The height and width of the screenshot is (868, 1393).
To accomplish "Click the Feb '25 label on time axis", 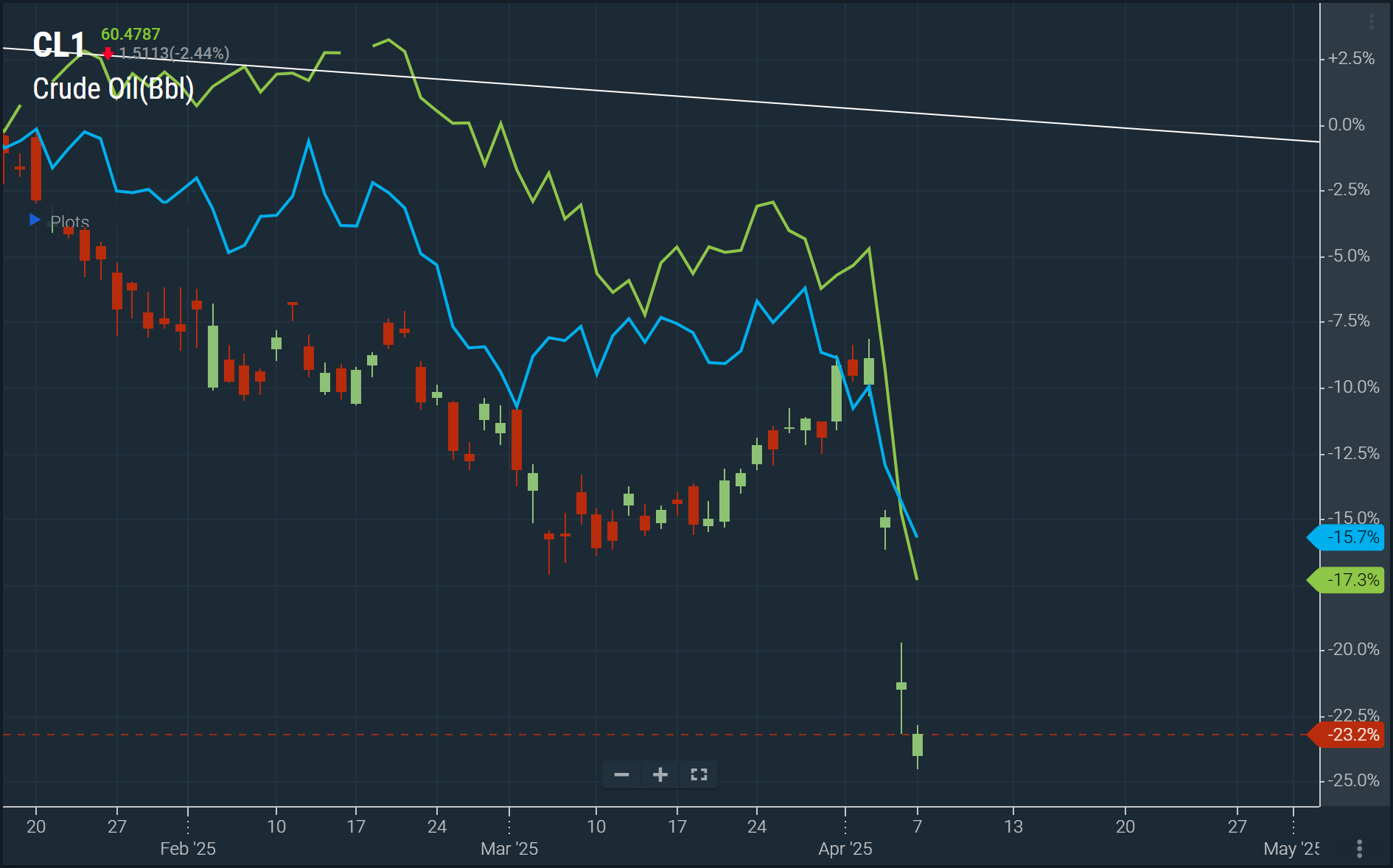I will click(188, 849).
